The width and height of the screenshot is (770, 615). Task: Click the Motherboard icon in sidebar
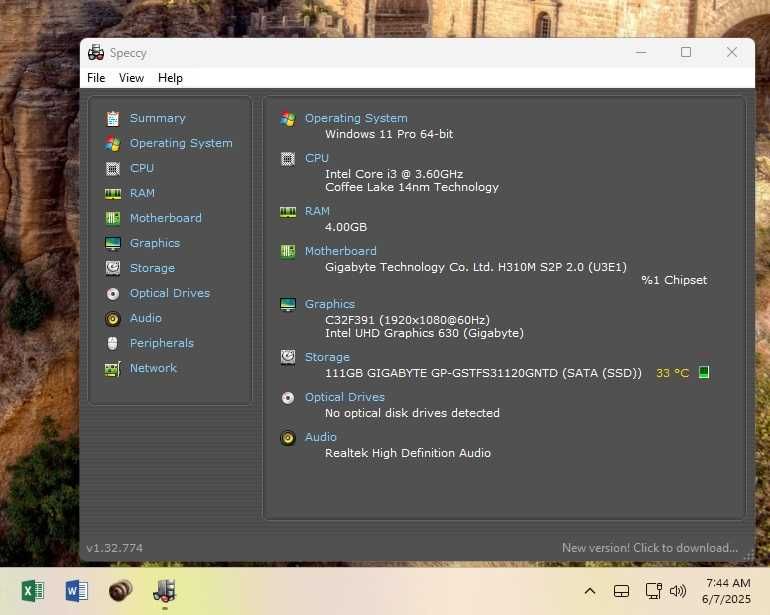113,218
